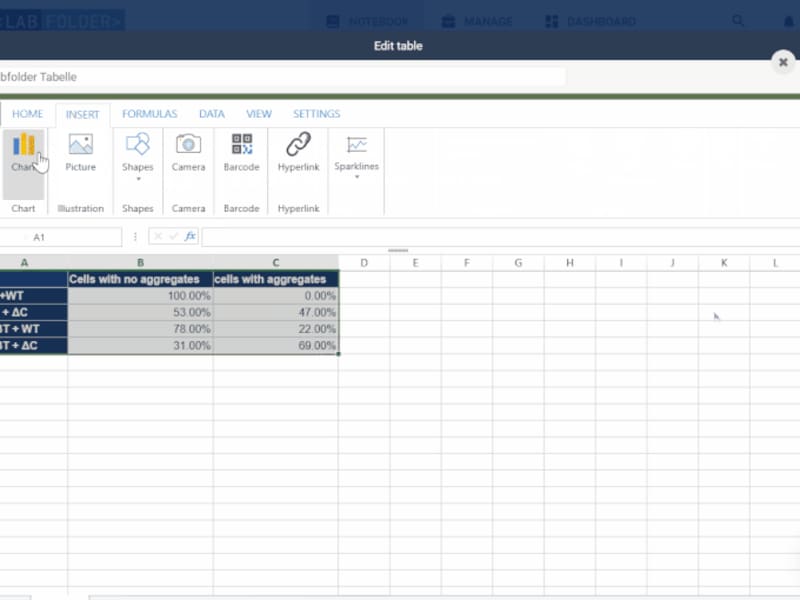The height and width of the screenshot is (600, 800).
Task: Insert a Picture illustration
Action: 81,152
